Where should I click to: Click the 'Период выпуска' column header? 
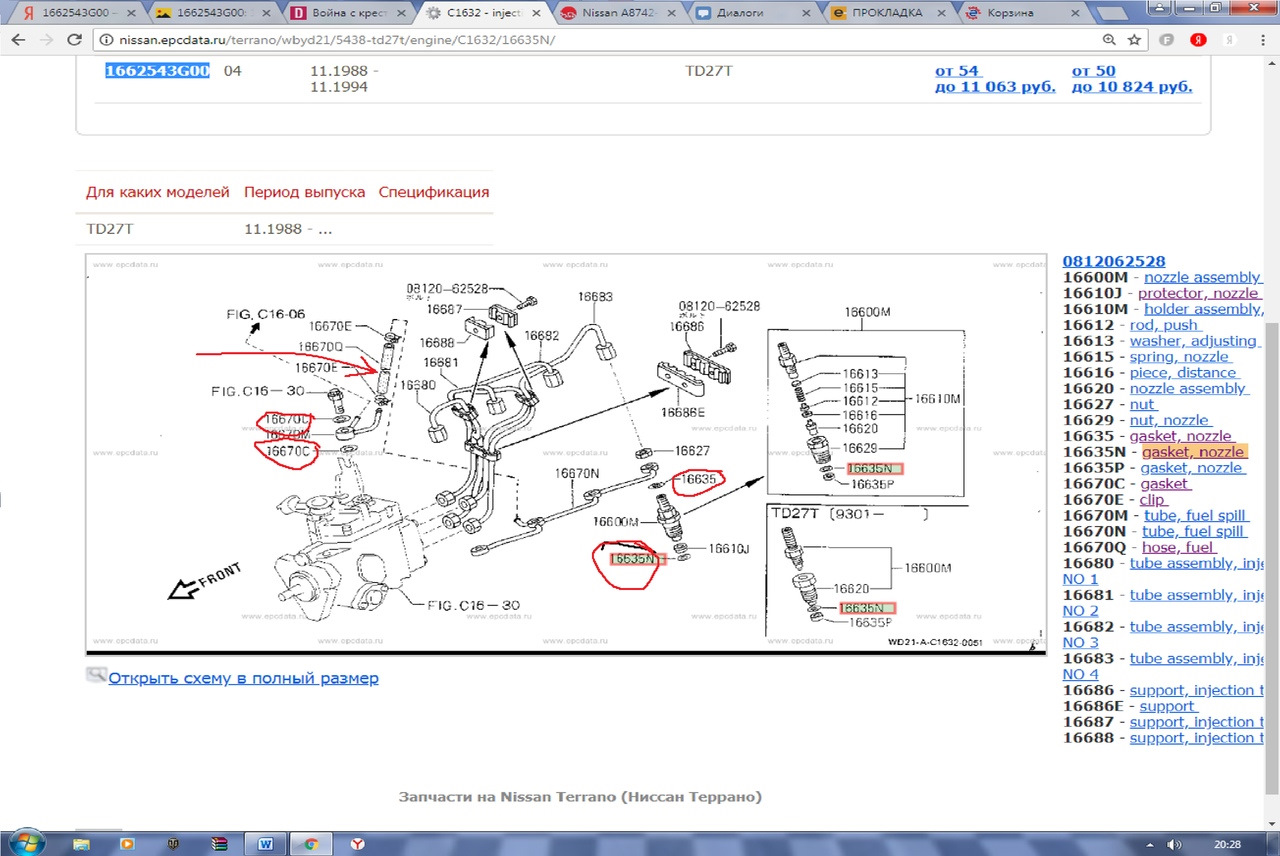(305, 192)
